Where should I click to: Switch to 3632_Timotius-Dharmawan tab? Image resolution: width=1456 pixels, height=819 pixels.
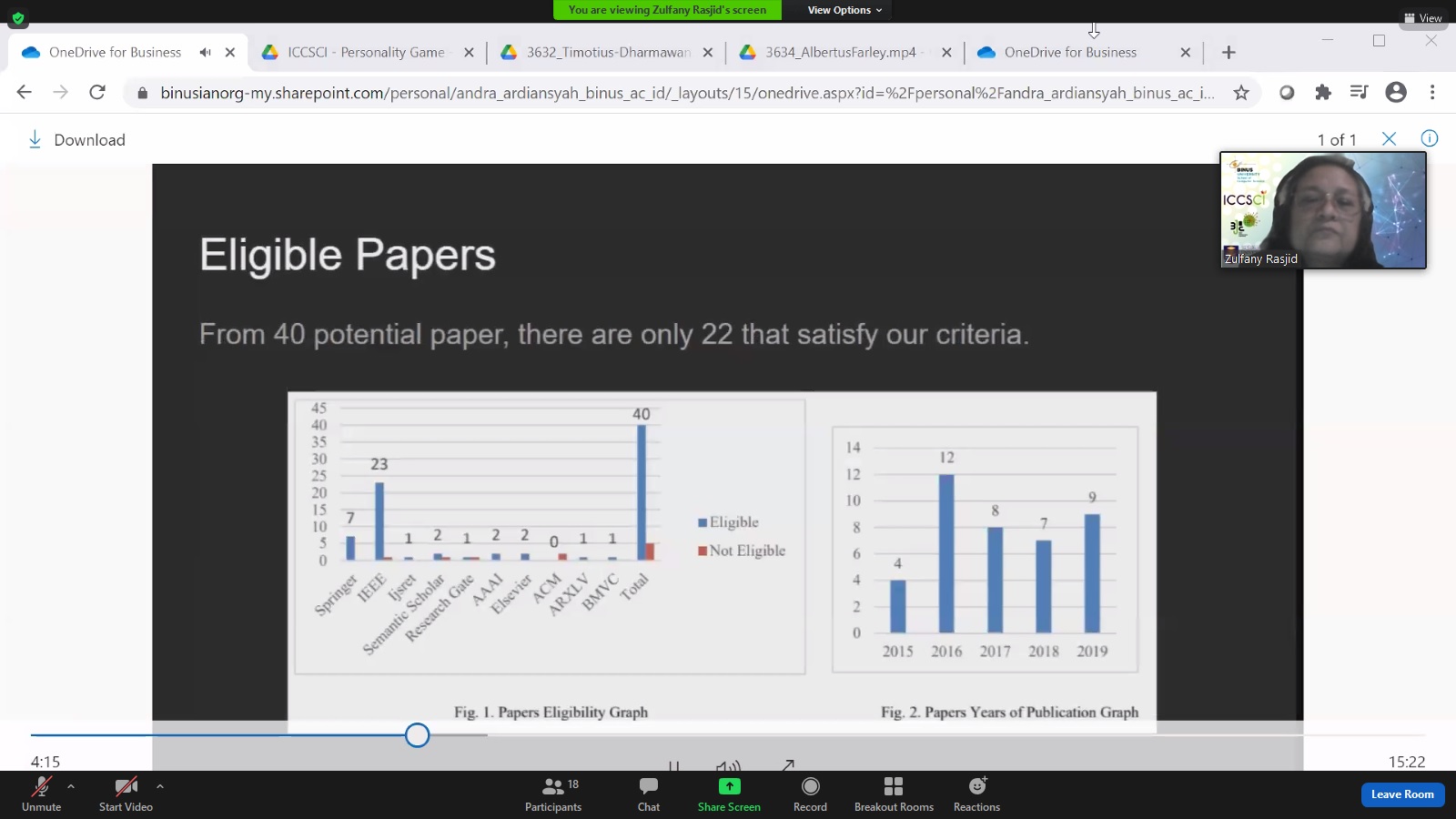coord(608,53)
